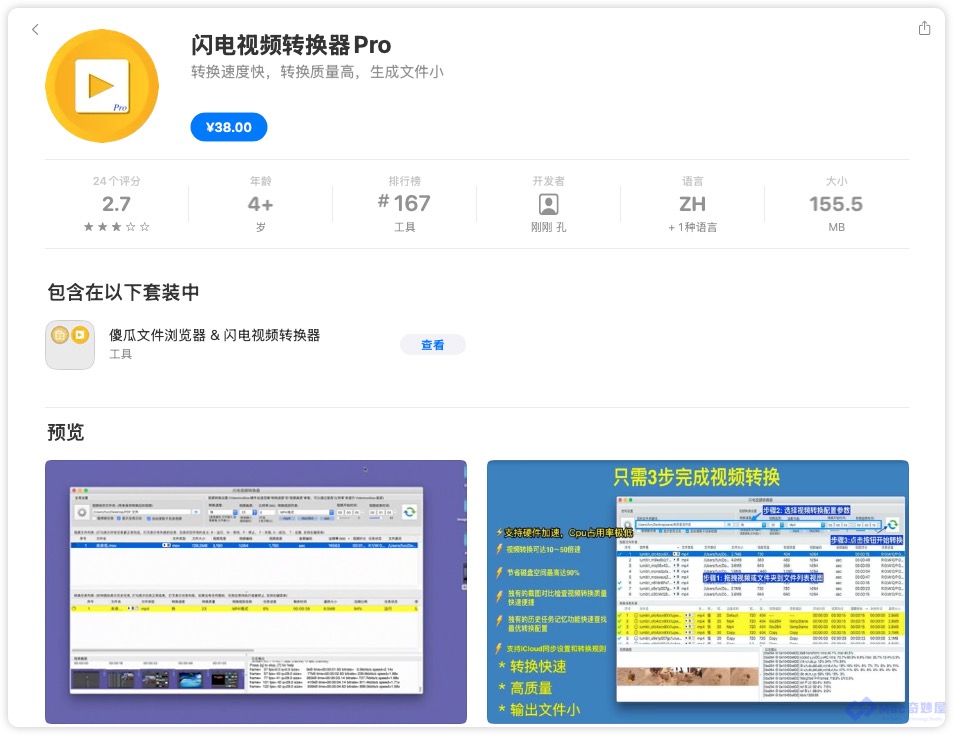Click the MB unit under the size
The width and height of the screenshot is (953, 735).
[836, 227]
